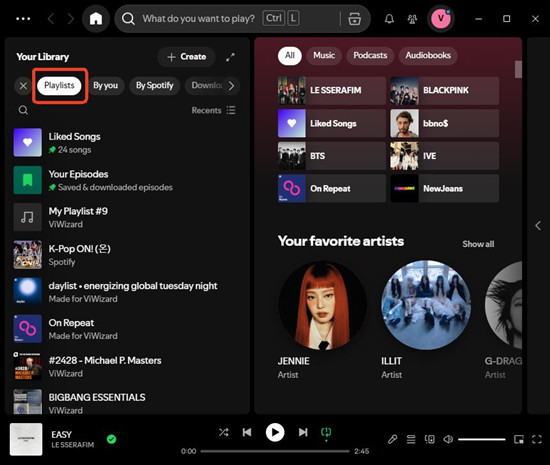
Task: Select the All tab
Action: [x=290, y=56]
